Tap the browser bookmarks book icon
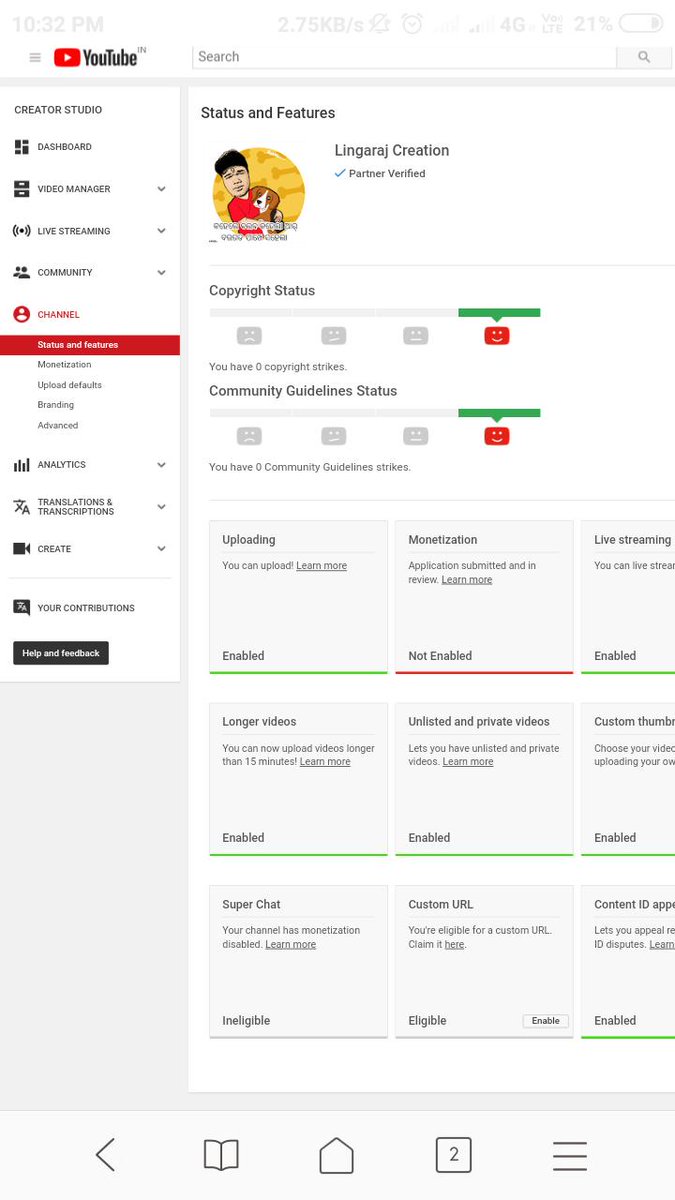The height and width of the screenshot is (1200, 675). tap(221, 1155)
